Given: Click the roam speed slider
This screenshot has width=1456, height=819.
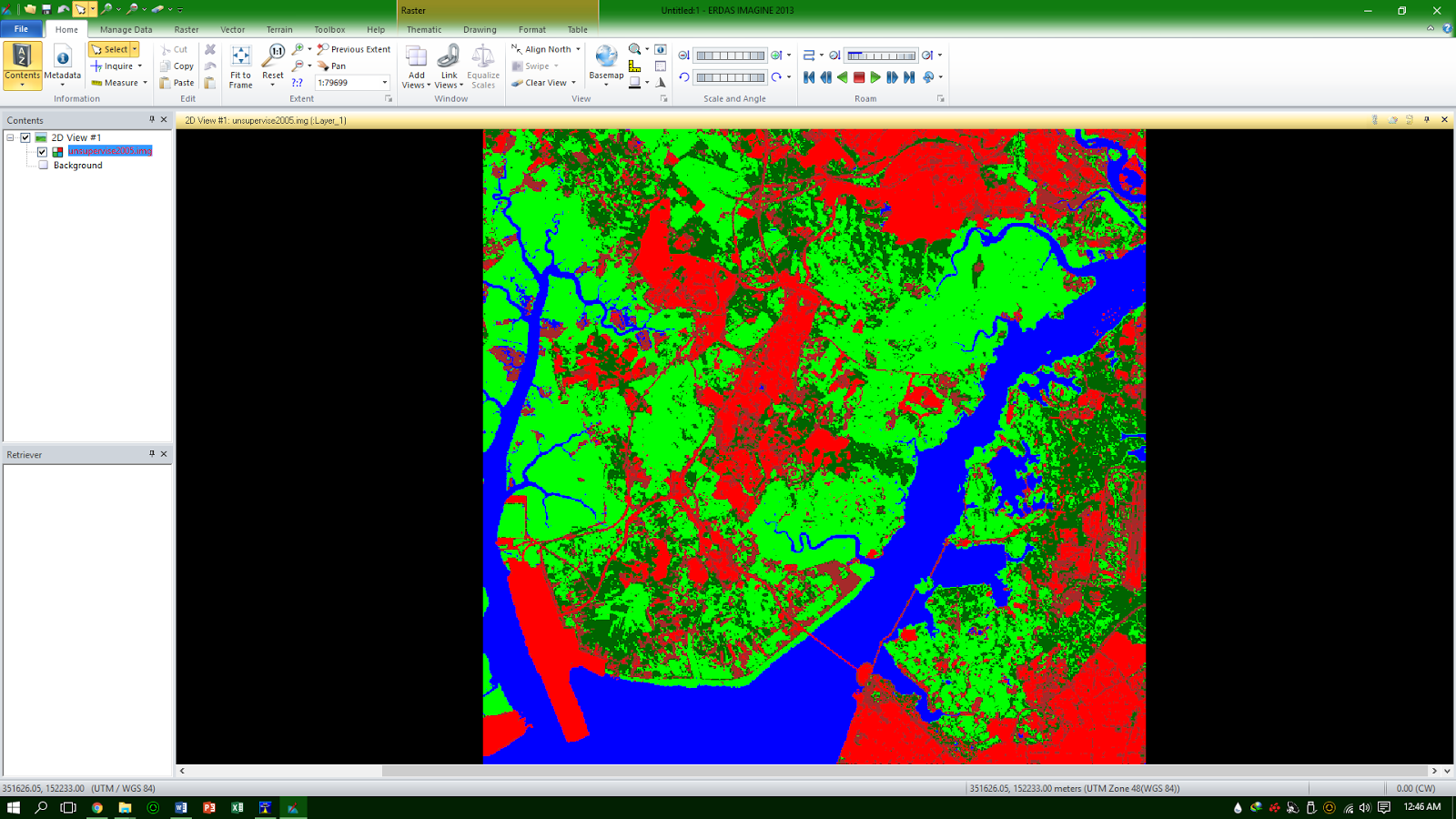Looking at the screenshot, I should pyautogui.click(x=881, y=56).
